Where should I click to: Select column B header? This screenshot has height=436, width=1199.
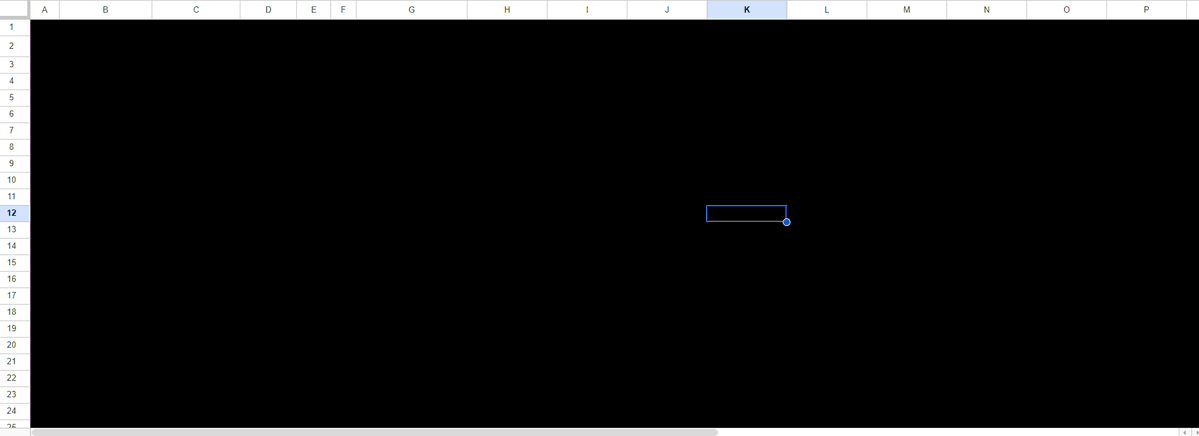[106, 9]
